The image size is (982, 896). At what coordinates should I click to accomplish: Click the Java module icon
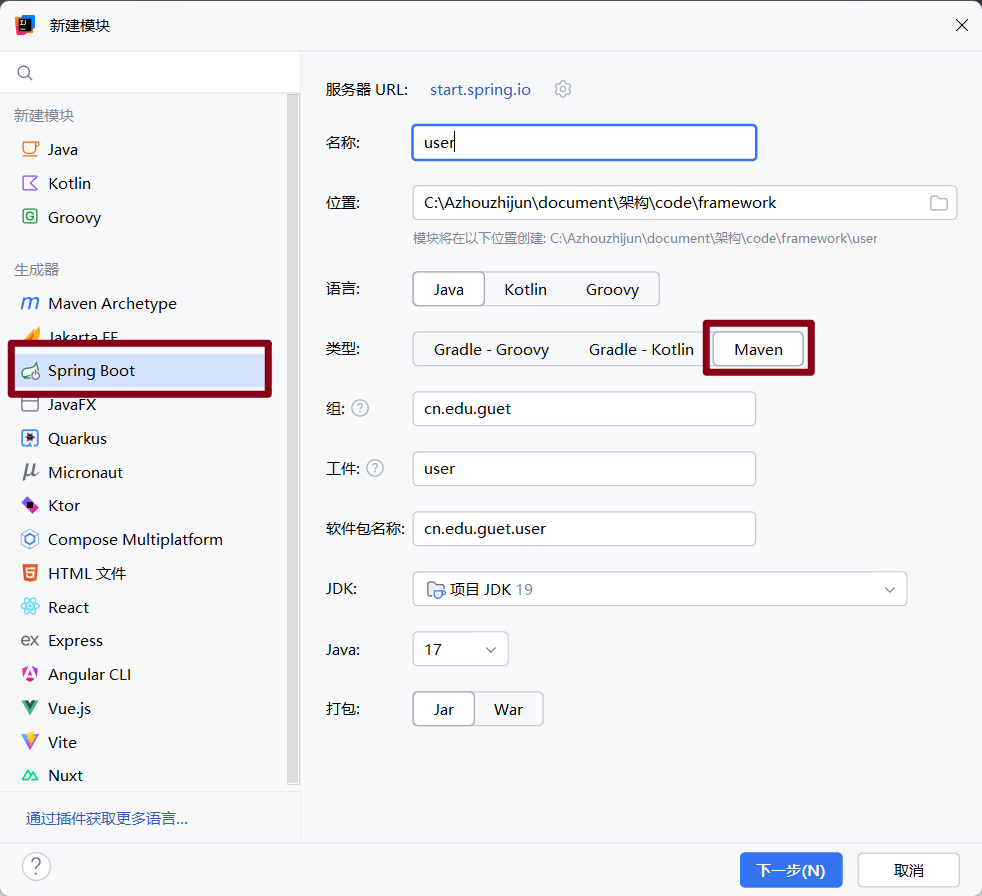tap(30, 149)
